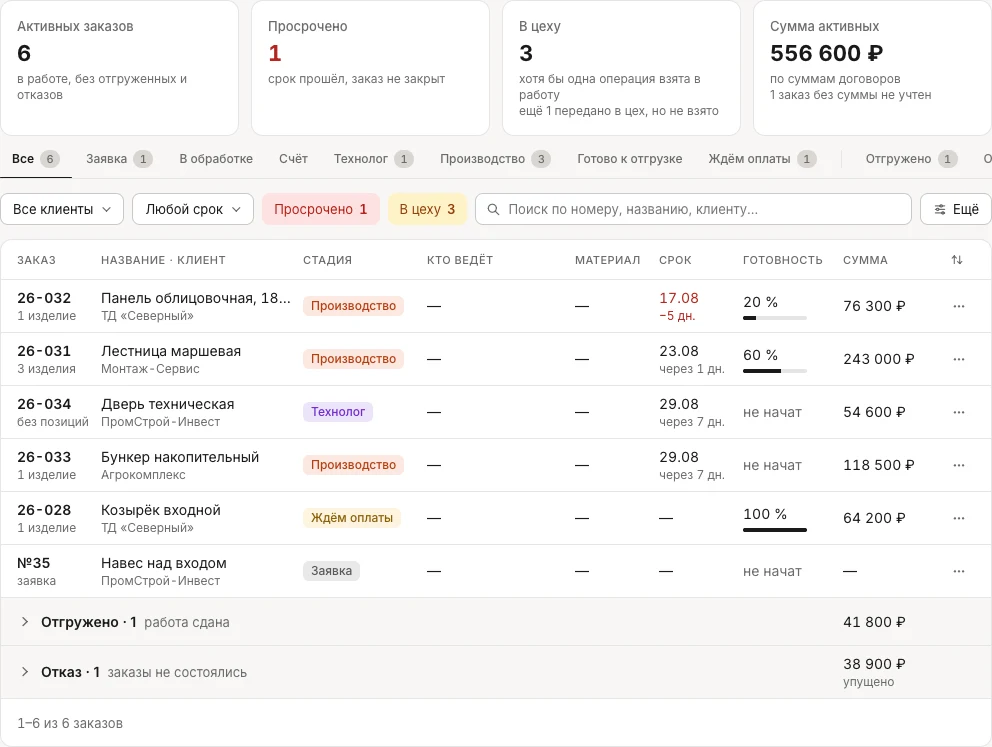Click the Производство badge for order 26-031
This screenshot has width=992, height=747.
pos(353,359)
